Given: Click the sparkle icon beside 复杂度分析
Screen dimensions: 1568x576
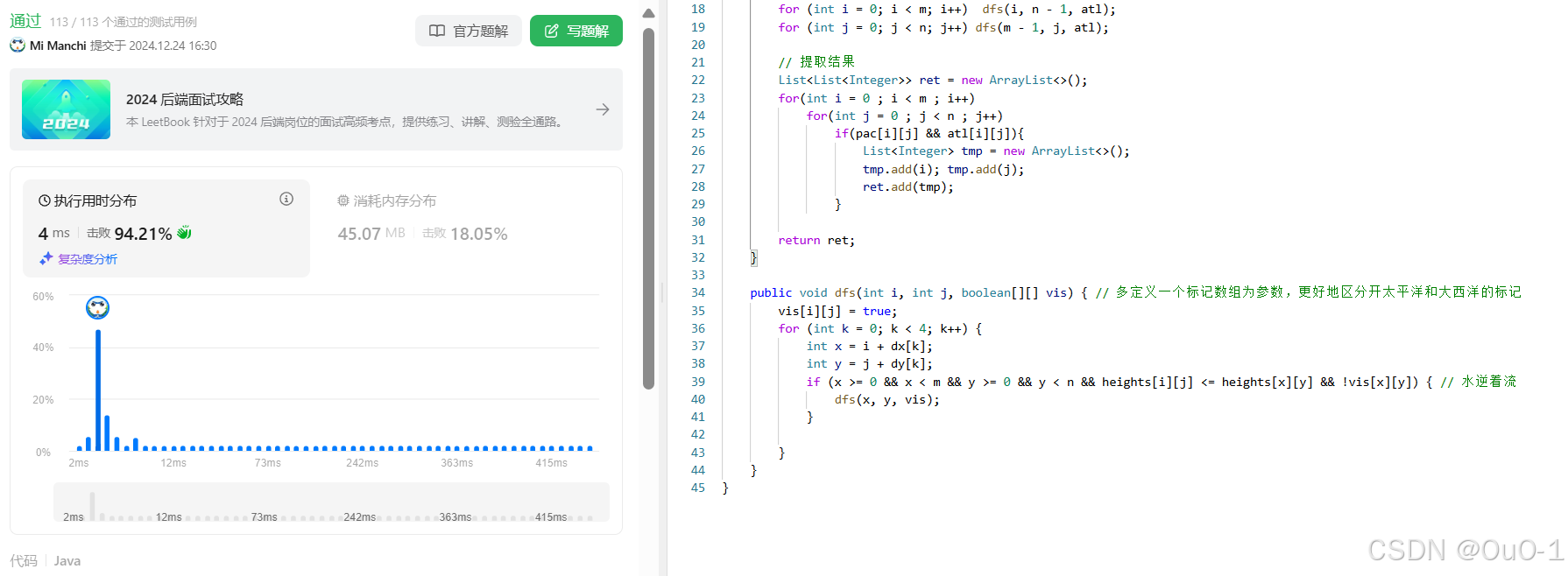Looking at the screenshot, I should [x=46, y=258].
